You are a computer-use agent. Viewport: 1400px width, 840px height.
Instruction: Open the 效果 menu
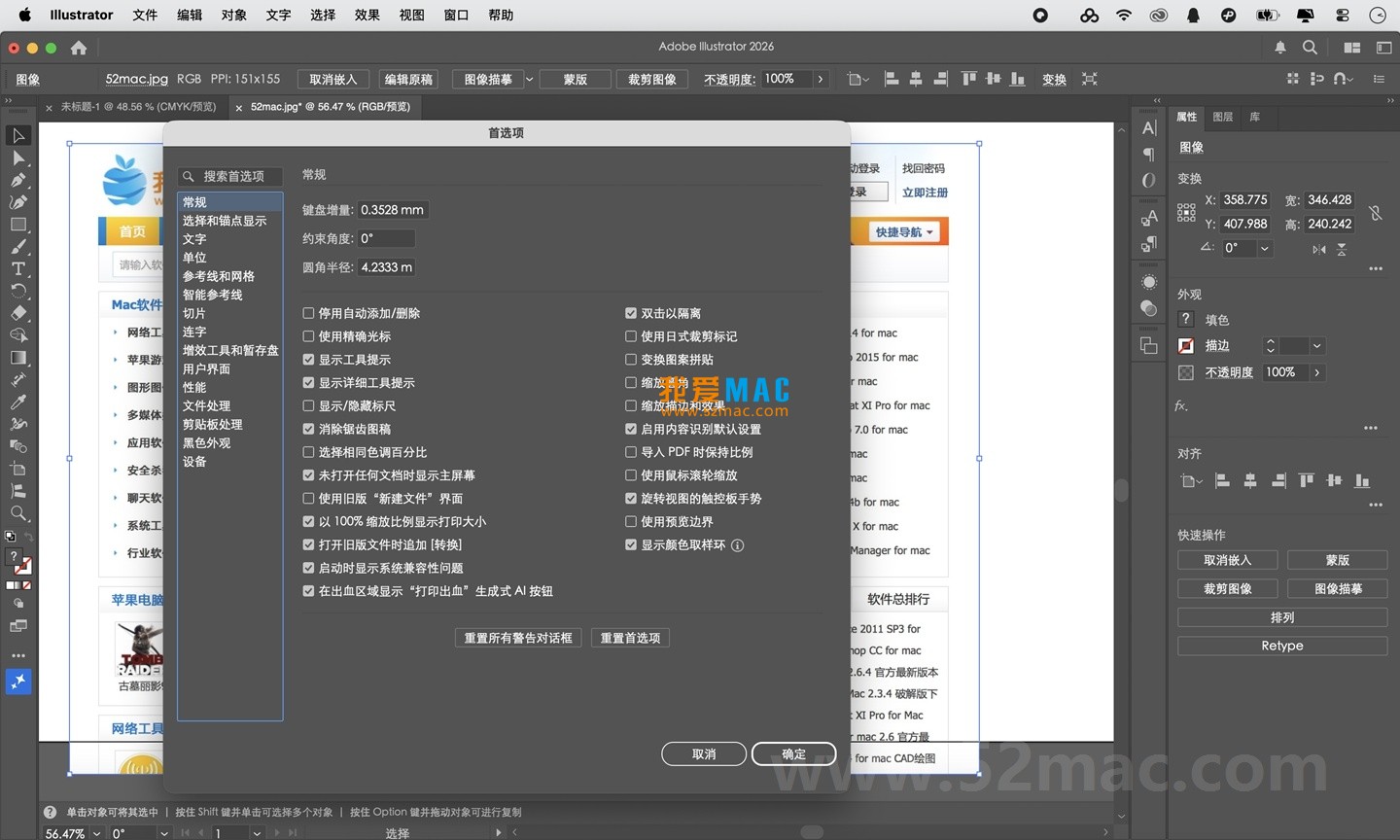point(367,15)
